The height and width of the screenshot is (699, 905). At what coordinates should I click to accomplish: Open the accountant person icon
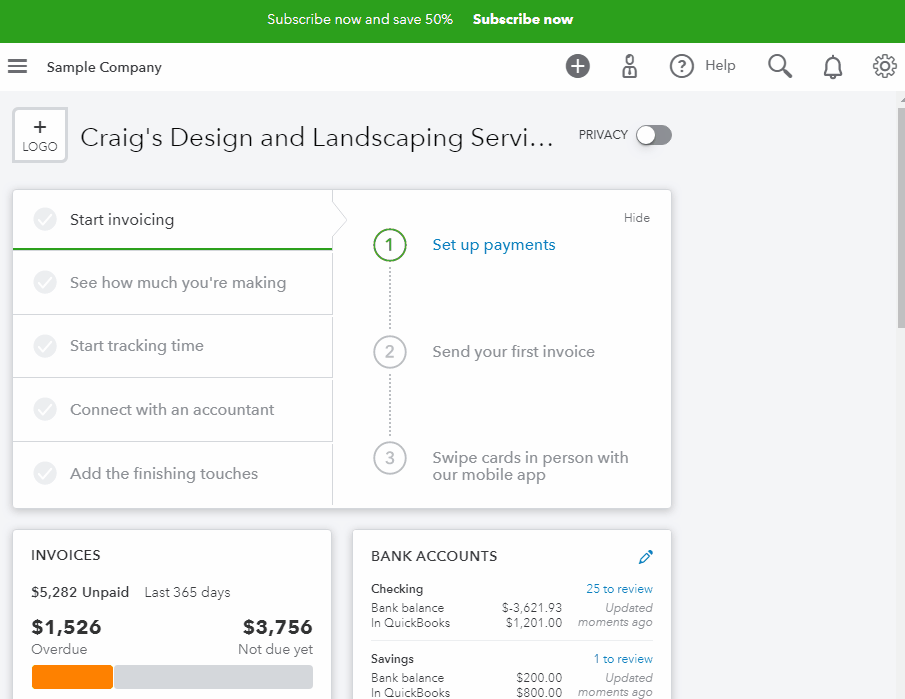point(629,67)
